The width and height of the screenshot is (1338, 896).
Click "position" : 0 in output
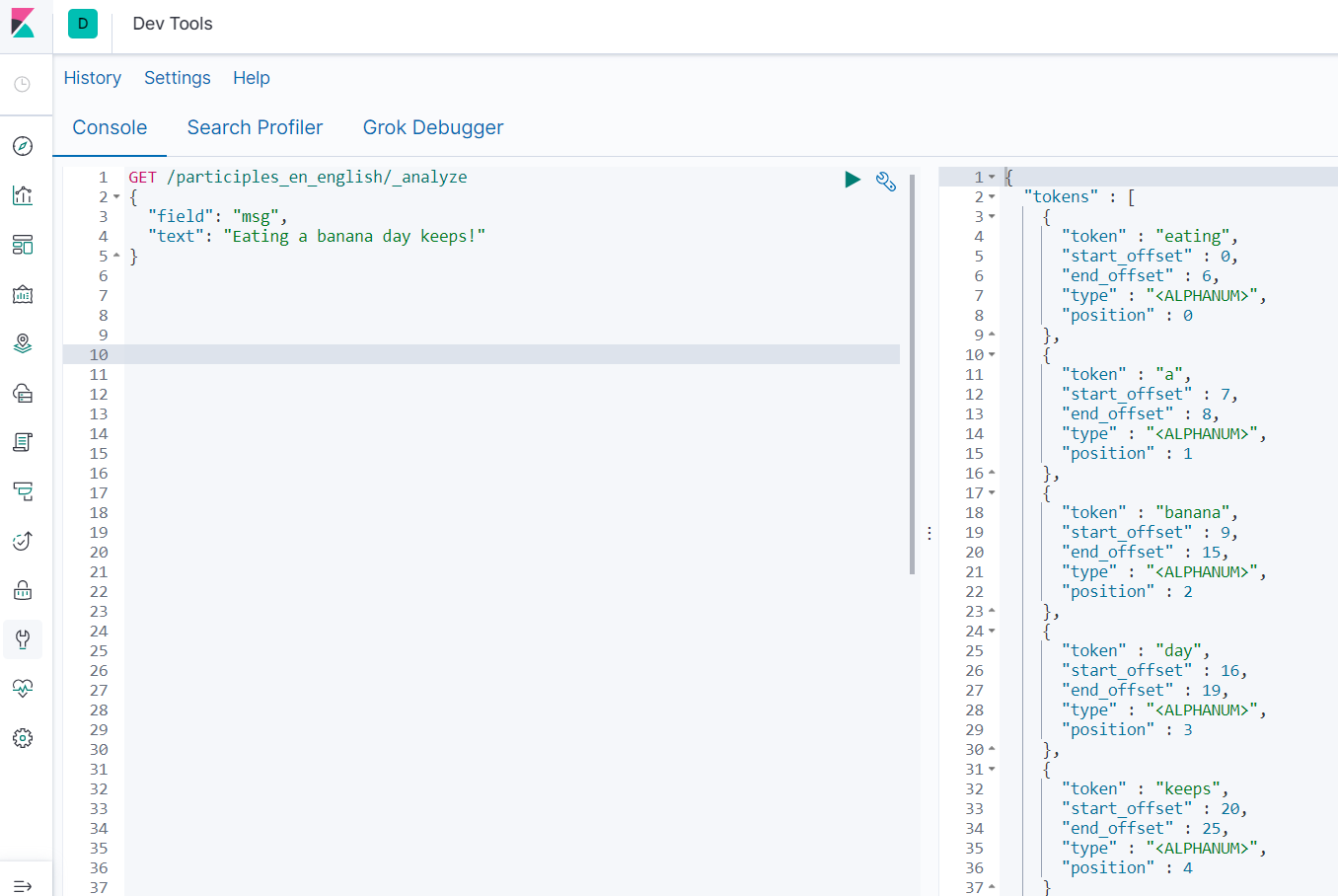tap(1127, 316)
